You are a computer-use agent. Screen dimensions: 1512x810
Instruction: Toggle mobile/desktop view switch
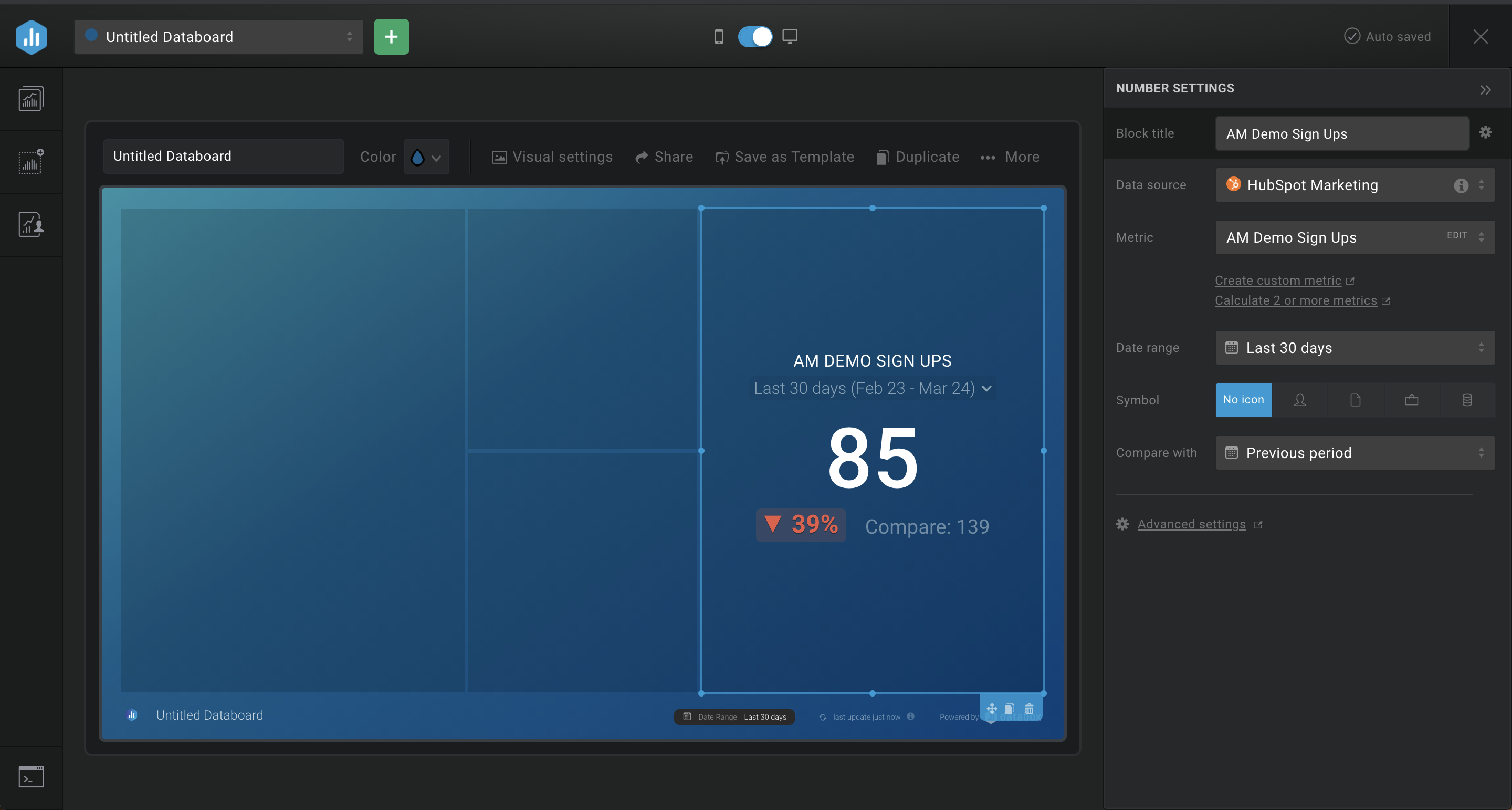click(x=755, y=37)
